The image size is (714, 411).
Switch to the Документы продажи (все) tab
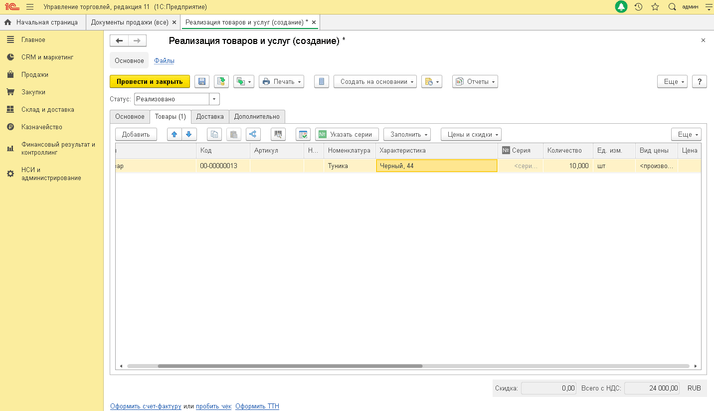pos(132,21)
